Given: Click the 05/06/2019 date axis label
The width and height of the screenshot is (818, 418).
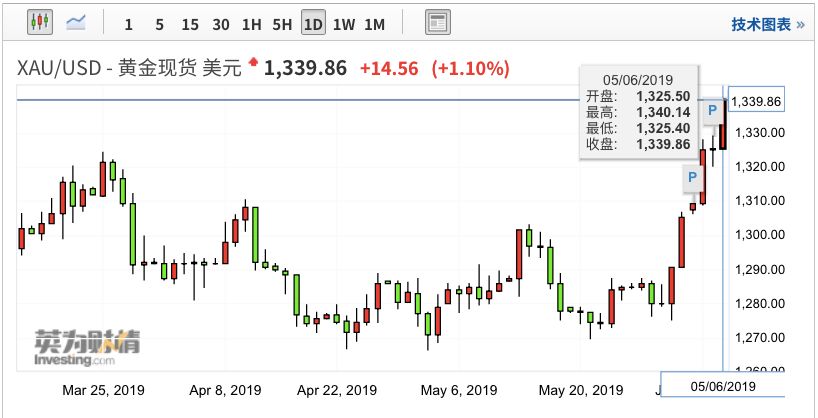Looking at the screenshot, I should 723,386.
